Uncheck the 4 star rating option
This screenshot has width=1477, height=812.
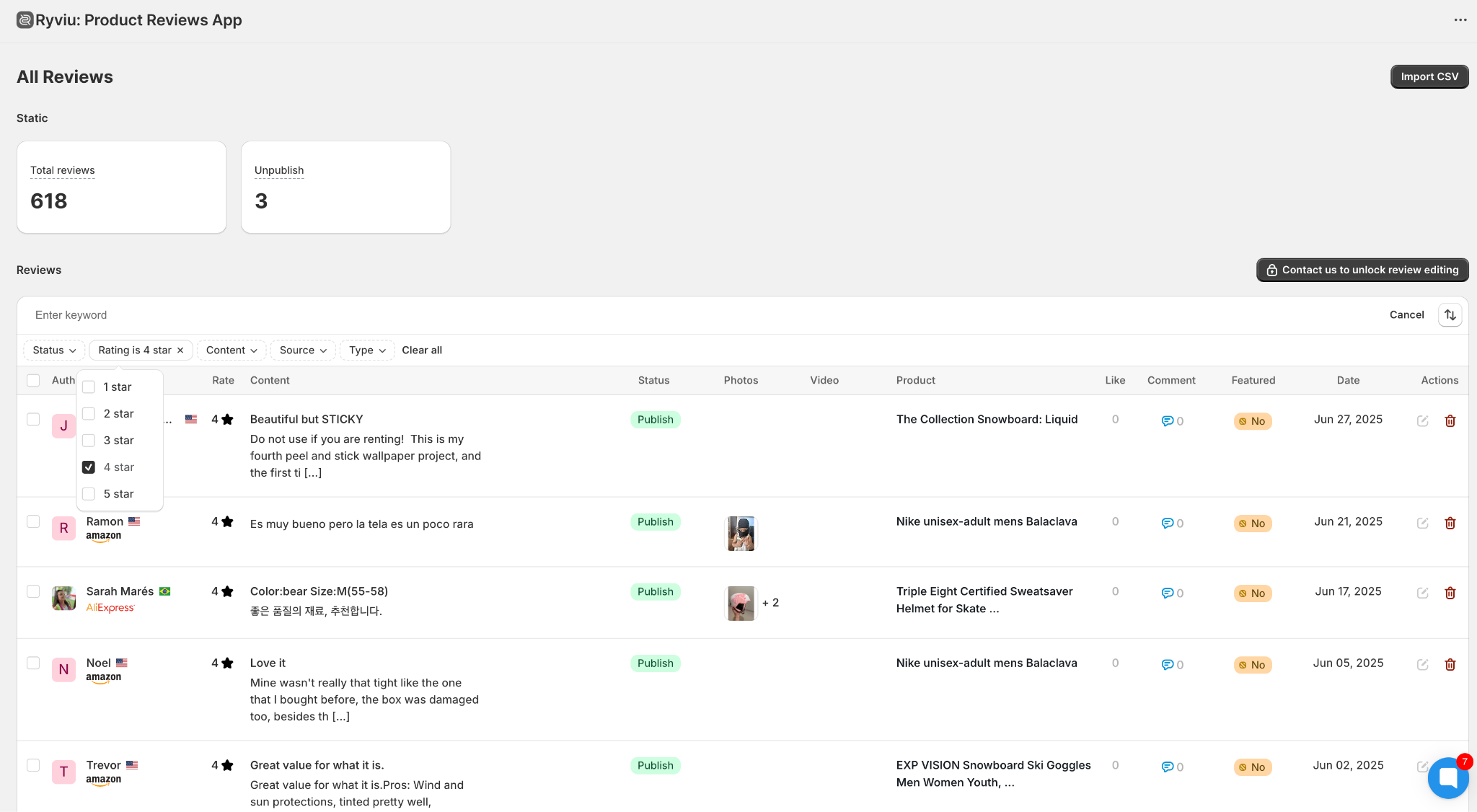[89, 467]
